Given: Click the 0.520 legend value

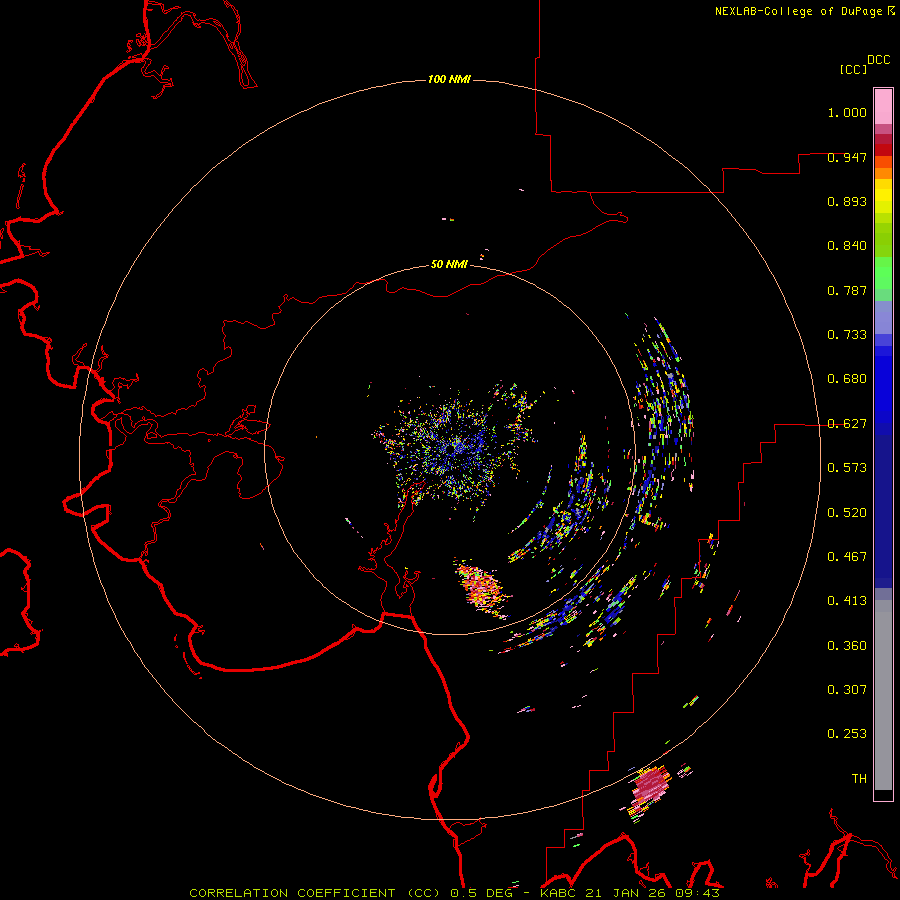Looking at the screenshot, I should click(847, 513).
